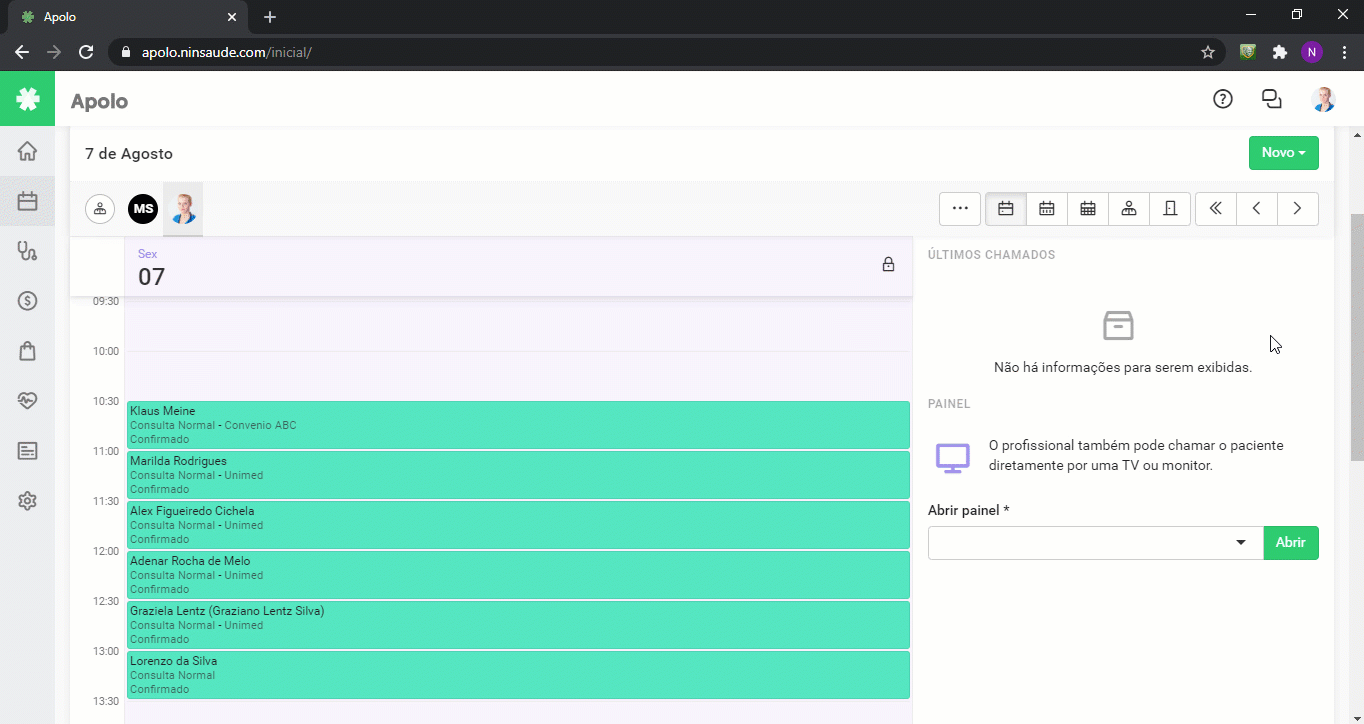Toggle the lock icon on day 07
This screenshot has width=1364, height=724.
pyautogui.click(x=888, y=265)
